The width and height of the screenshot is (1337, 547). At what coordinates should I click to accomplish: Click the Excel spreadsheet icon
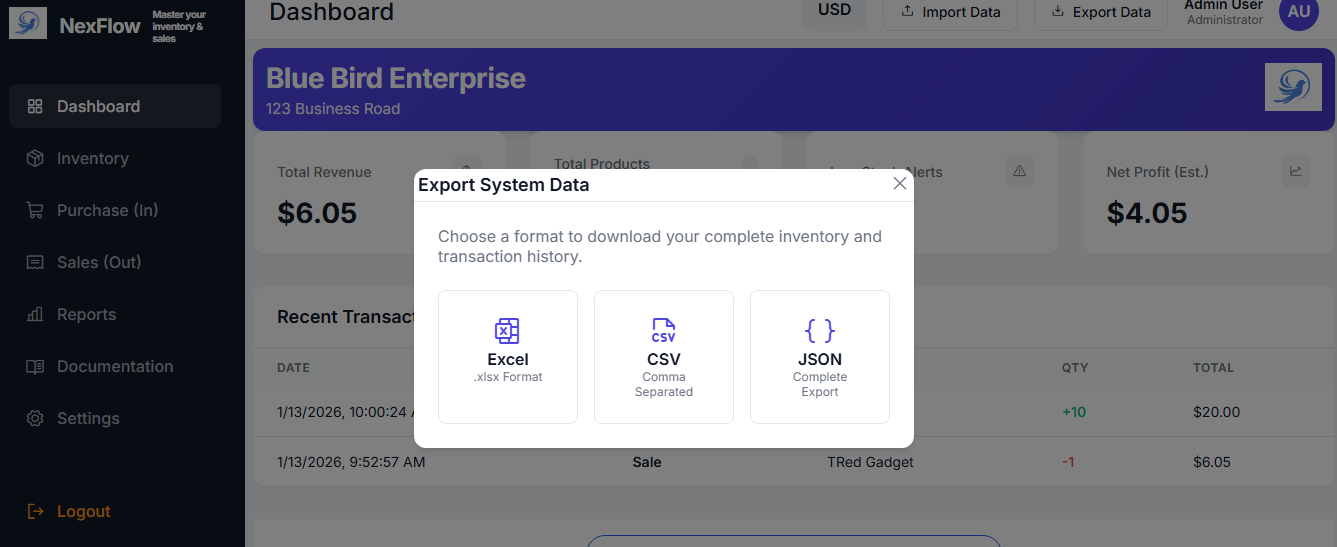(508, 331)
